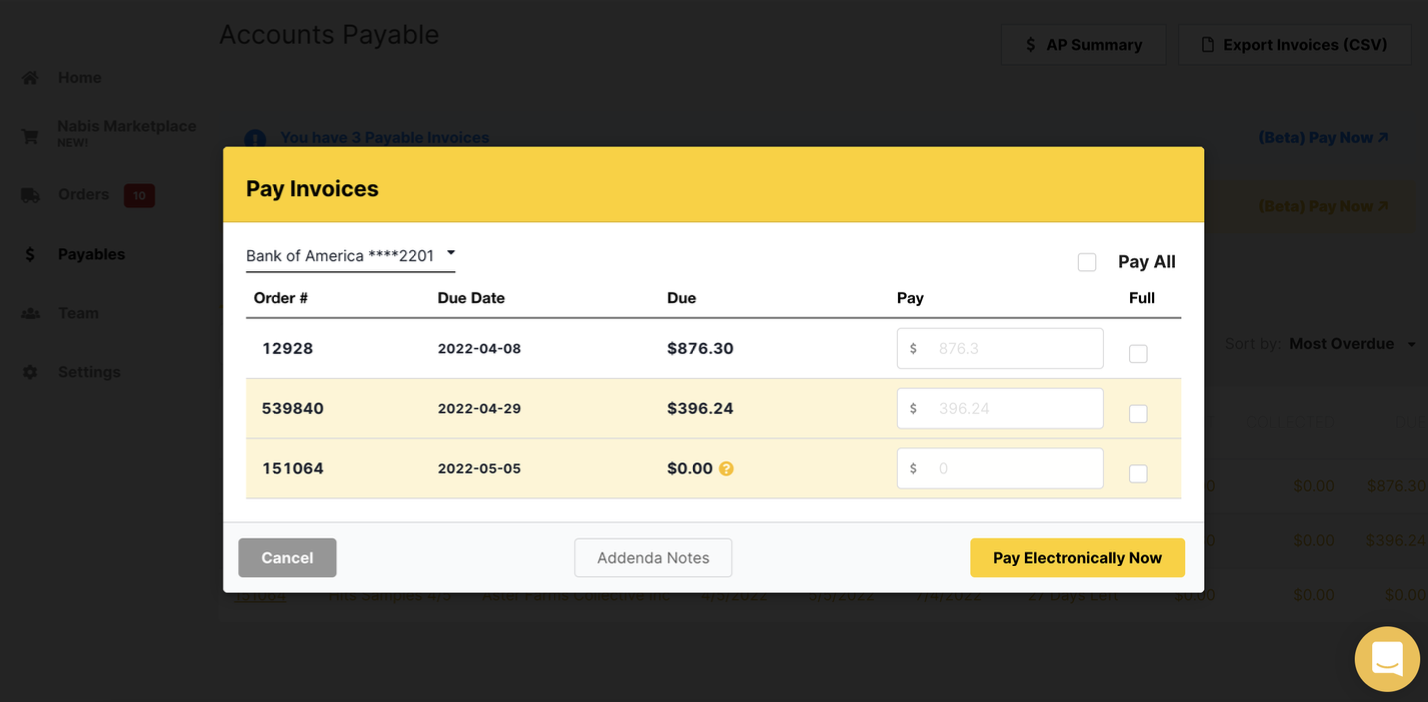Enable the Pay All checkbox
Image resolution: width=1428 pixels, height=702 pixels.
pyautogui.click(x=1087, y=262)
